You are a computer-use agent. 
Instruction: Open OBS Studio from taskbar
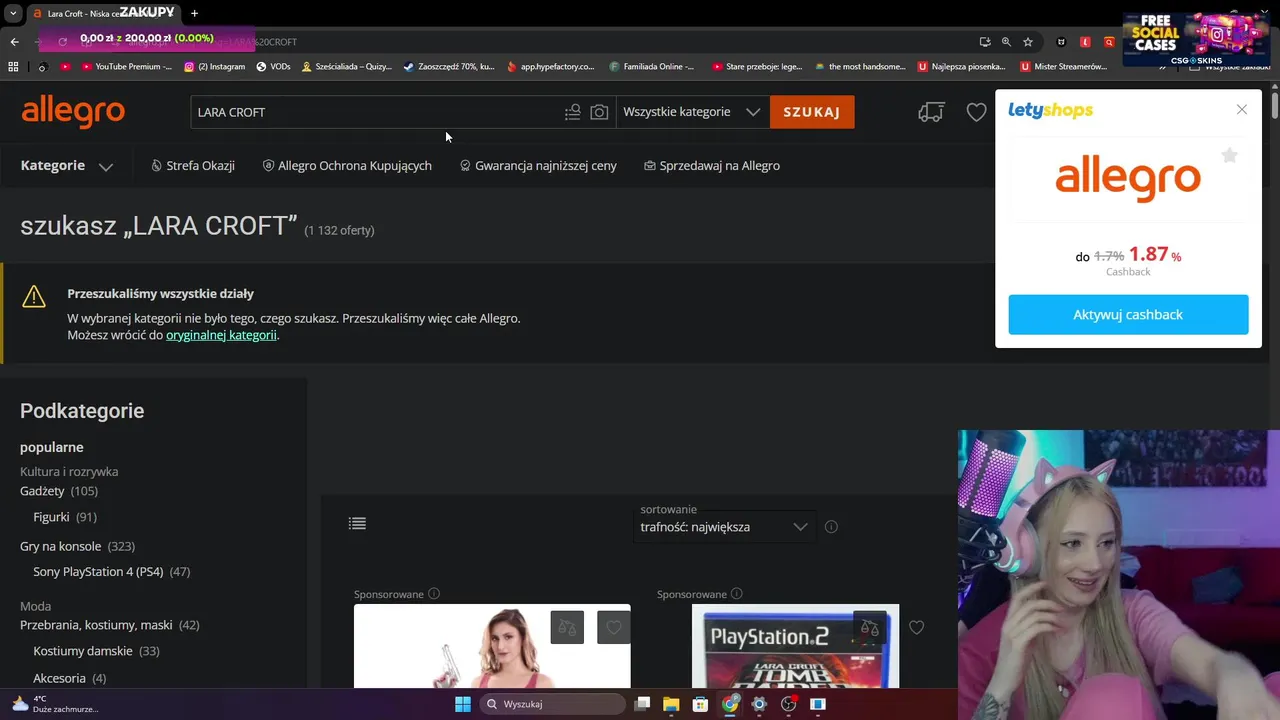click(789, 704)
